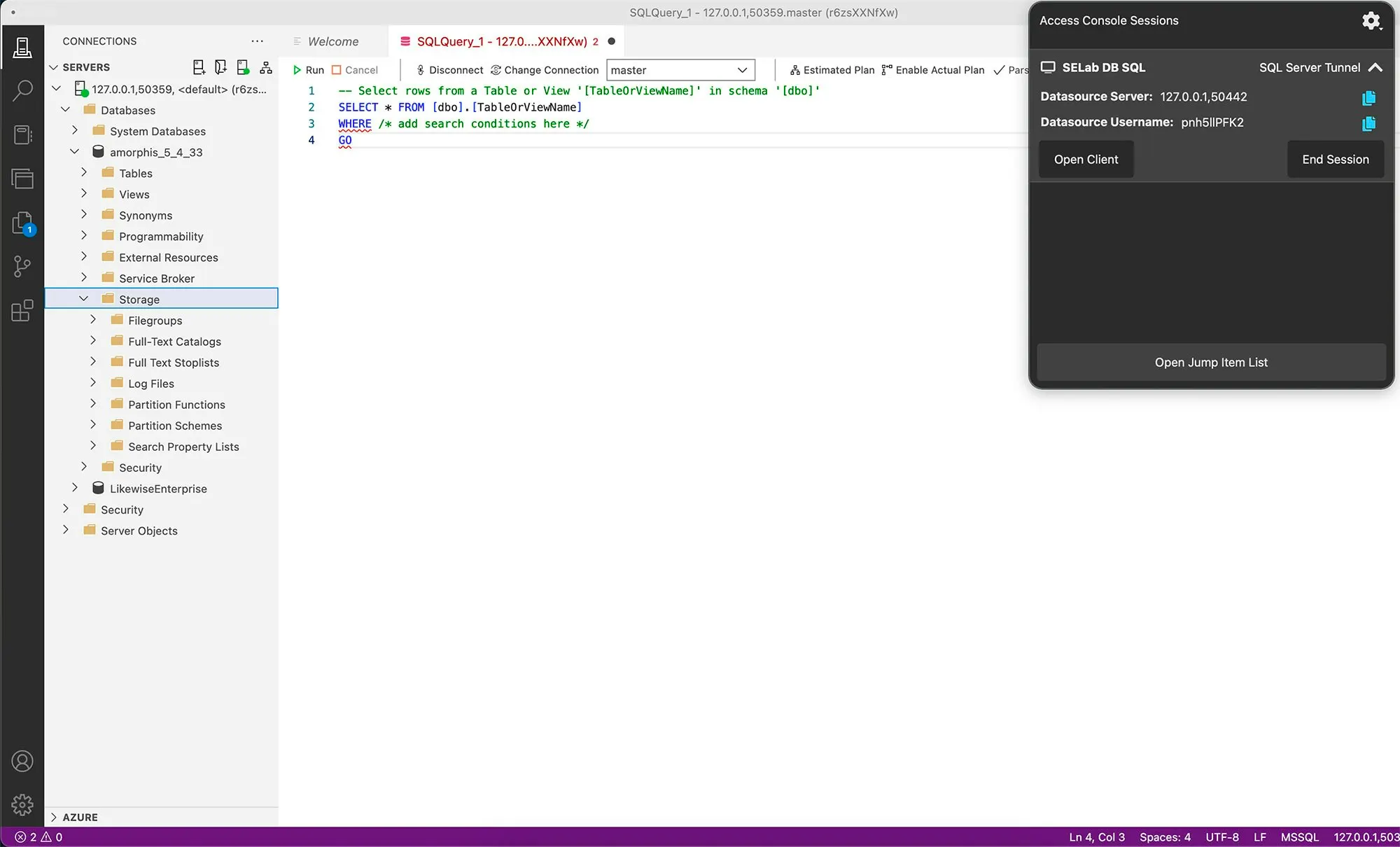
Task: Open the Explorer files icon with badge
Action: [x=22, y=223]
